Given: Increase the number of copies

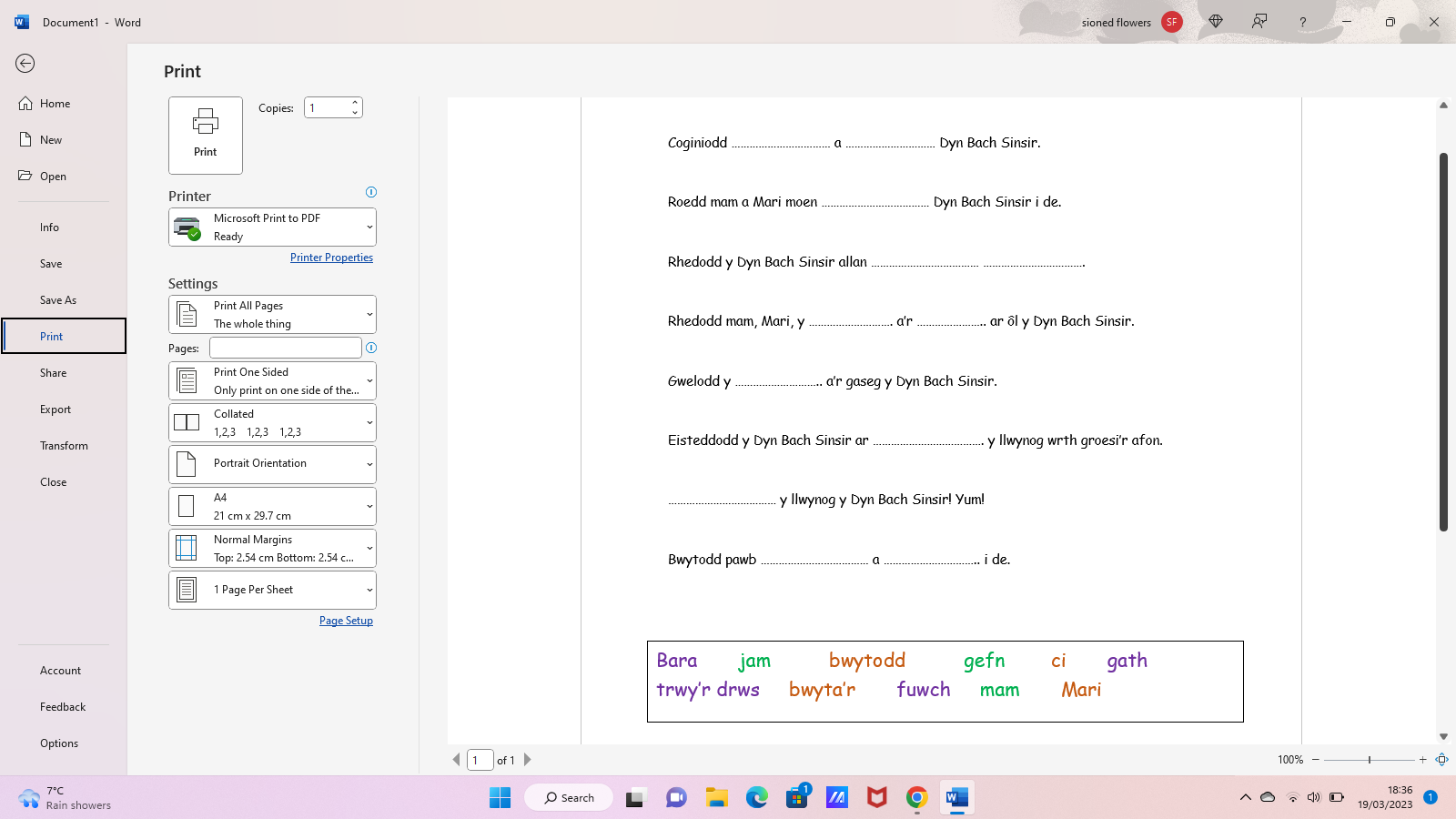Looking at the screenshot, I should [355, 102].
